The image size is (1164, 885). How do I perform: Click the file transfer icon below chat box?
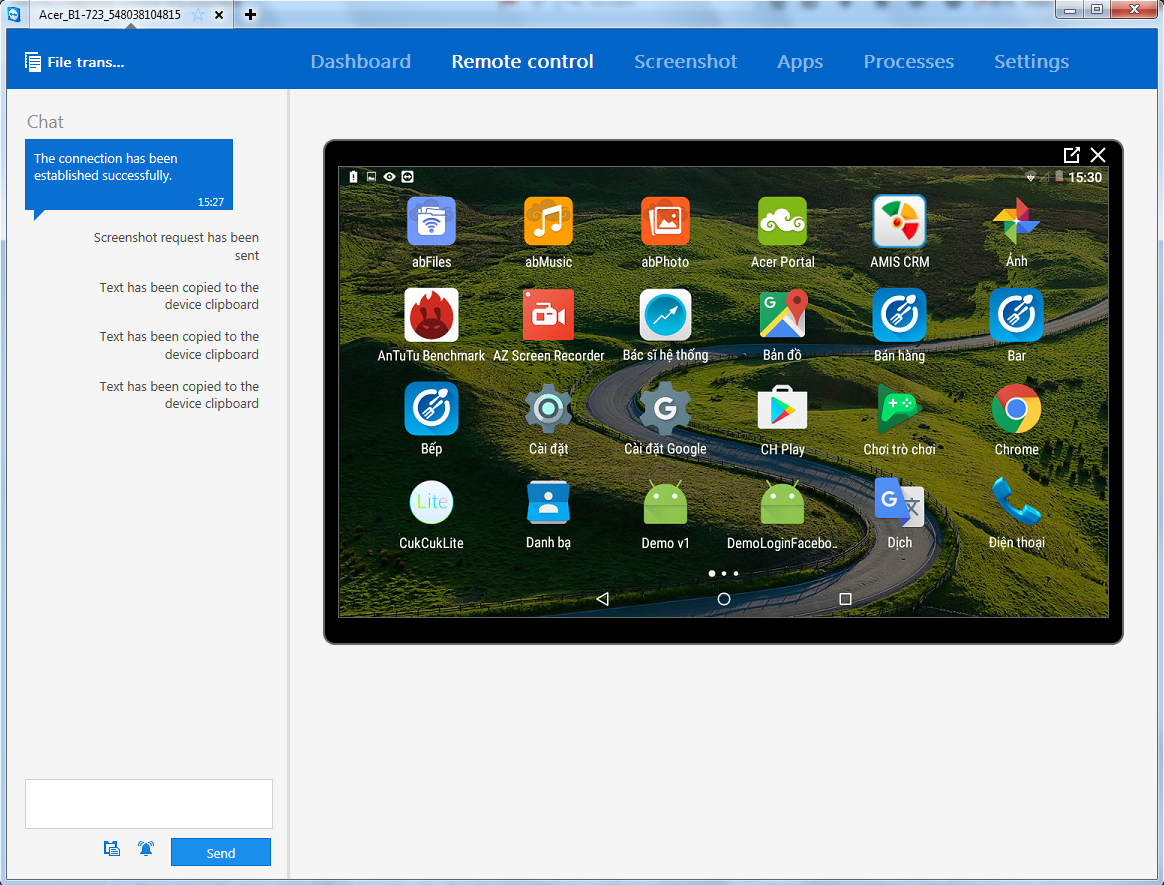pos(112,849)
